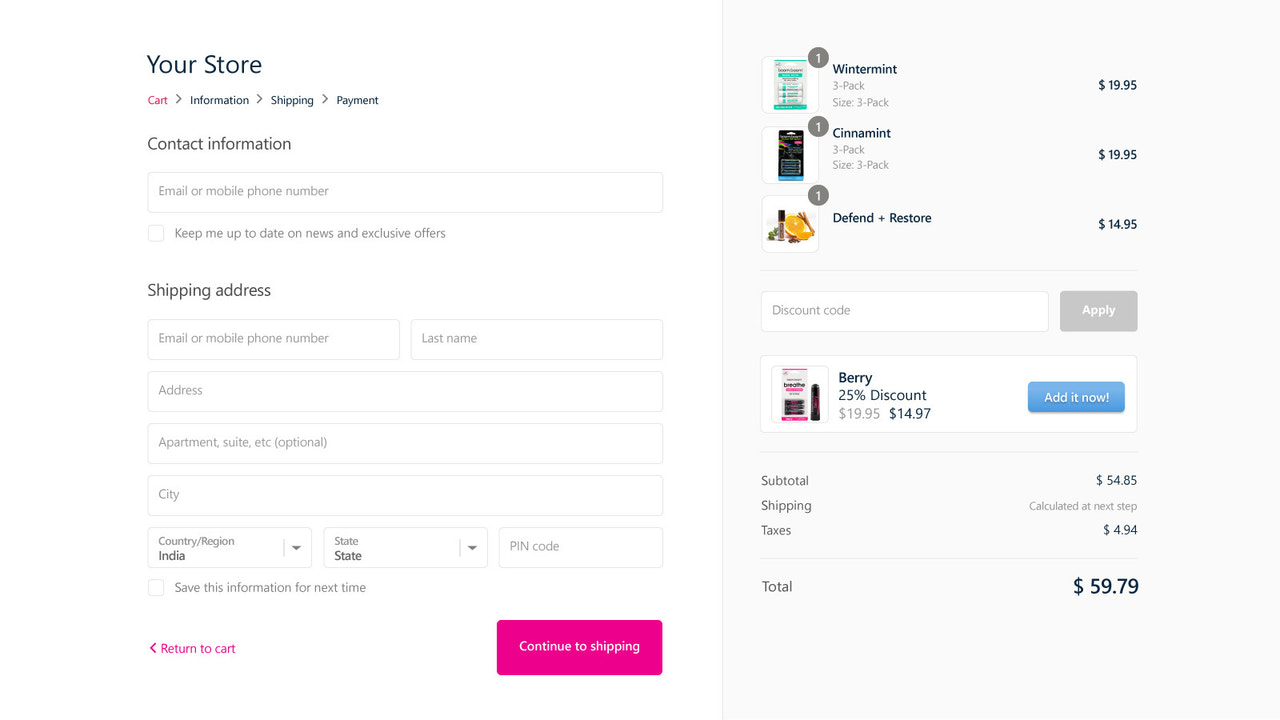1280x720 pixels.
Task: Click the Defend + Restore product thumbnail
Action: [790, 224]
